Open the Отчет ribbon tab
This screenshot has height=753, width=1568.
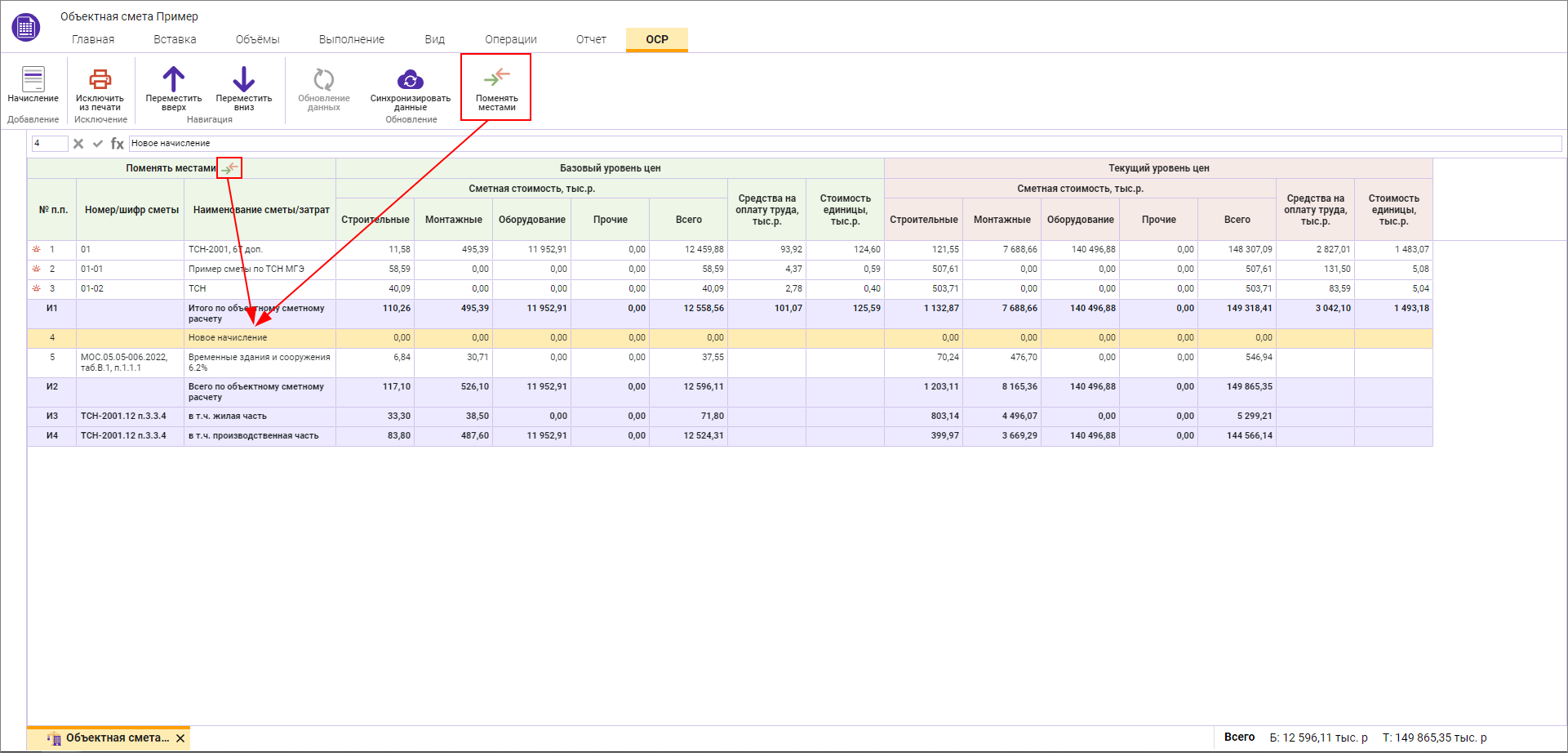coord(591,39)
